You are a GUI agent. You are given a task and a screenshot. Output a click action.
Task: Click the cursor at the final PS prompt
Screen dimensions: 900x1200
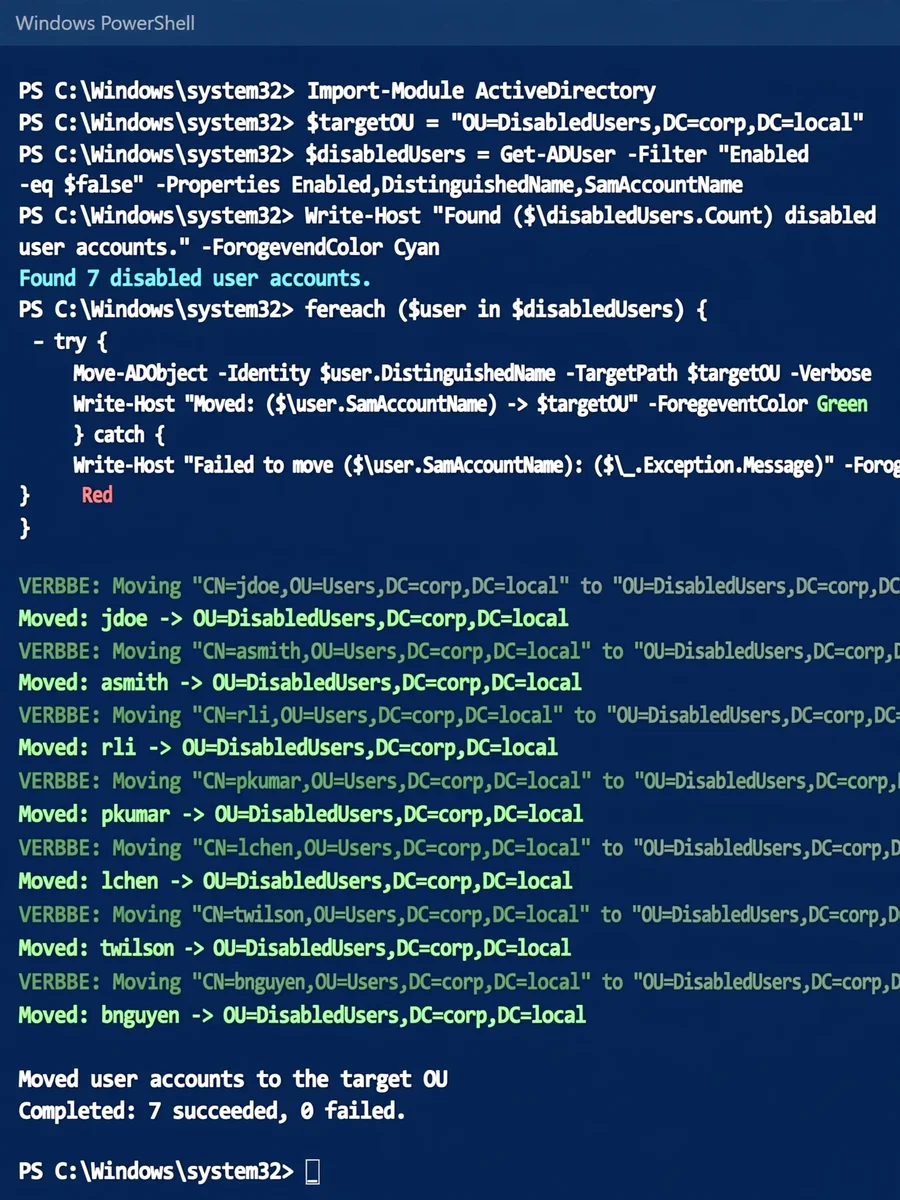coord(312,1171)
